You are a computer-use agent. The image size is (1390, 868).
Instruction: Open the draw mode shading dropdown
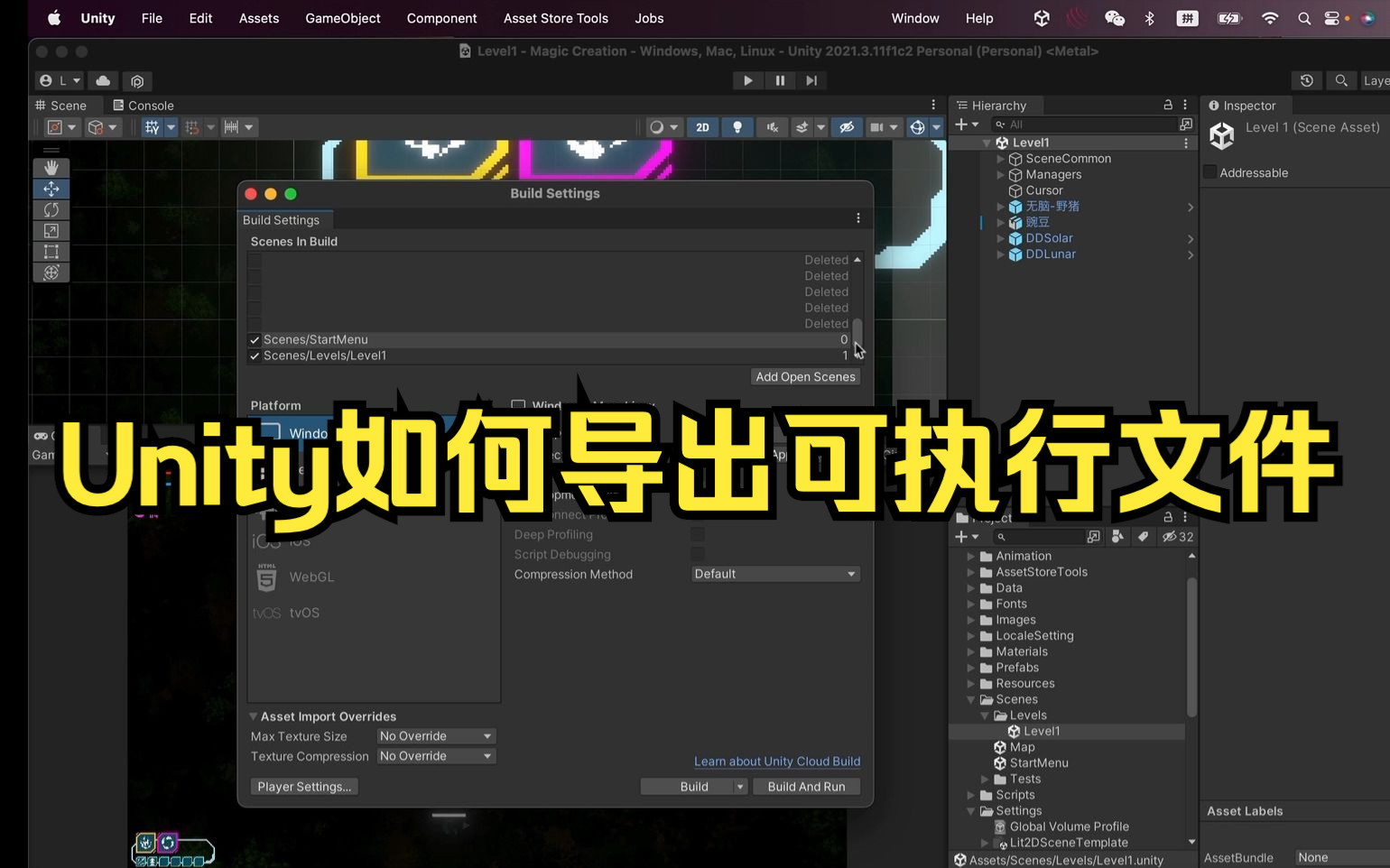point(663,127)
